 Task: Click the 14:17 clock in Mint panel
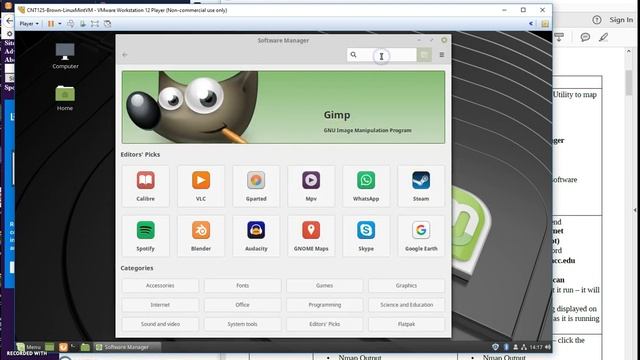click(536, 347)
